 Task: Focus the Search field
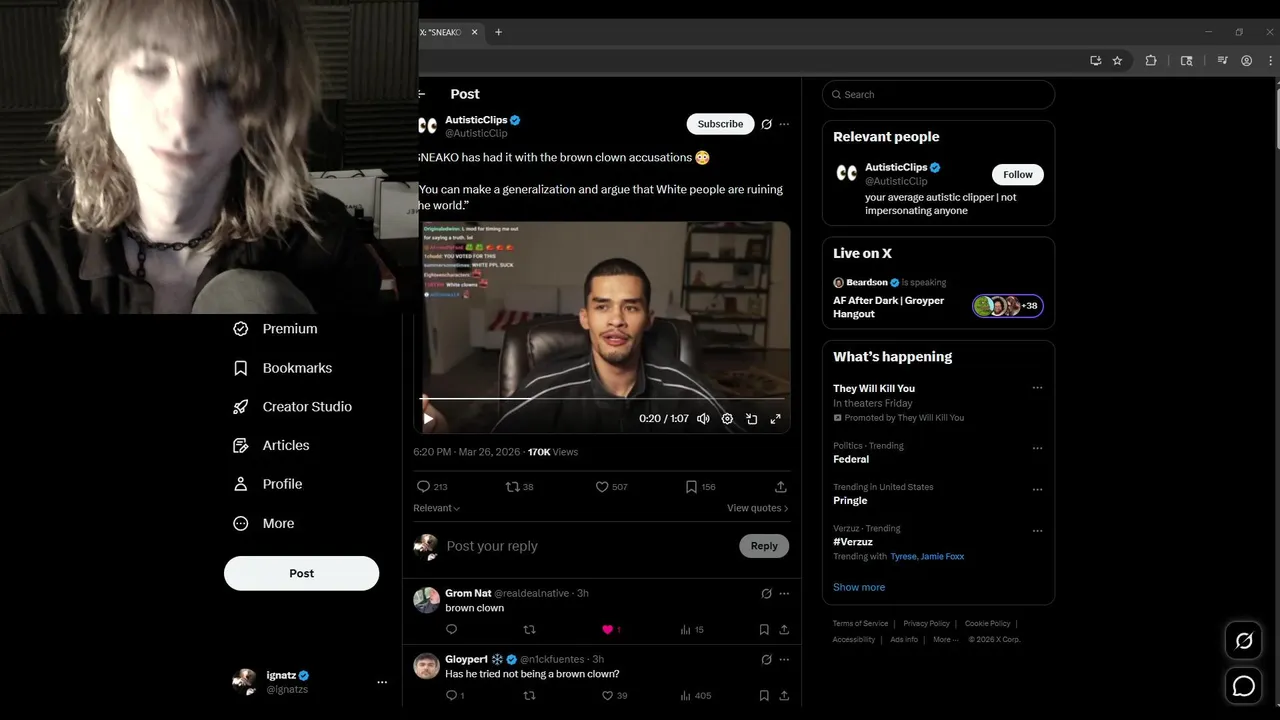938,95
